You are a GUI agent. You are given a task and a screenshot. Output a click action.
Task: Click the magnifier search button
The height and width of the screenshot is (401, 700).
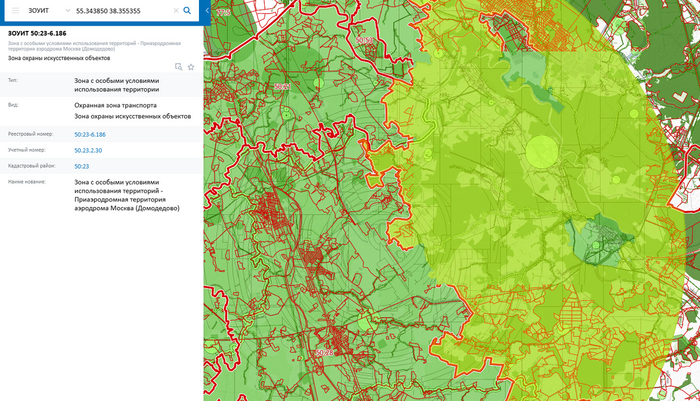[x=187, y=10]
